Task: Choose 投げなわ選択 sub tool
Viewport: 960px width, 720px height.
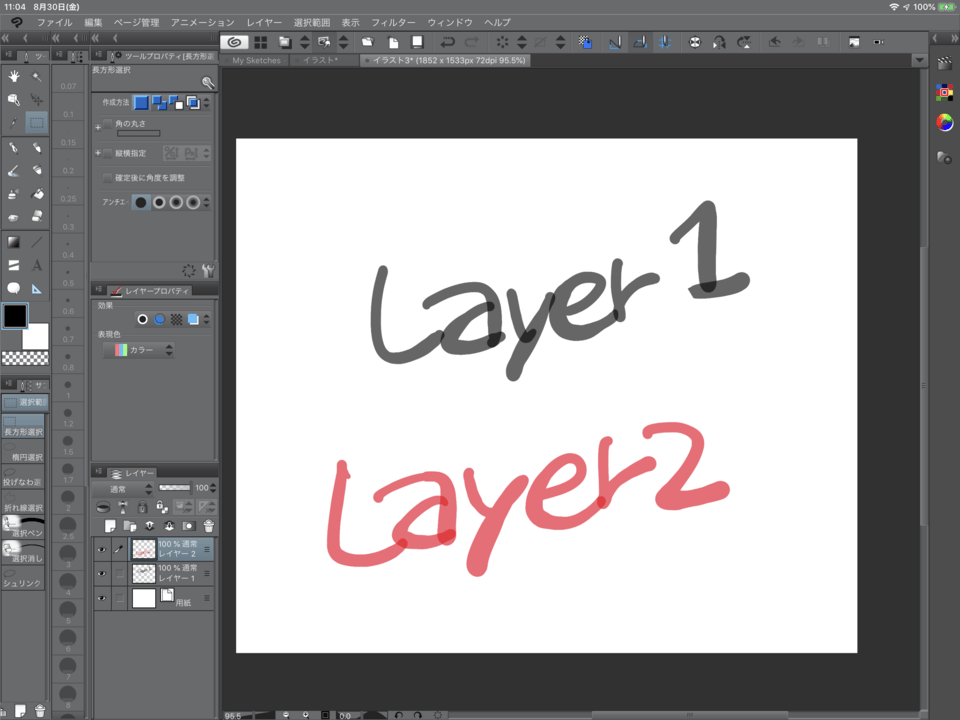Action: [x=22, y=482]
